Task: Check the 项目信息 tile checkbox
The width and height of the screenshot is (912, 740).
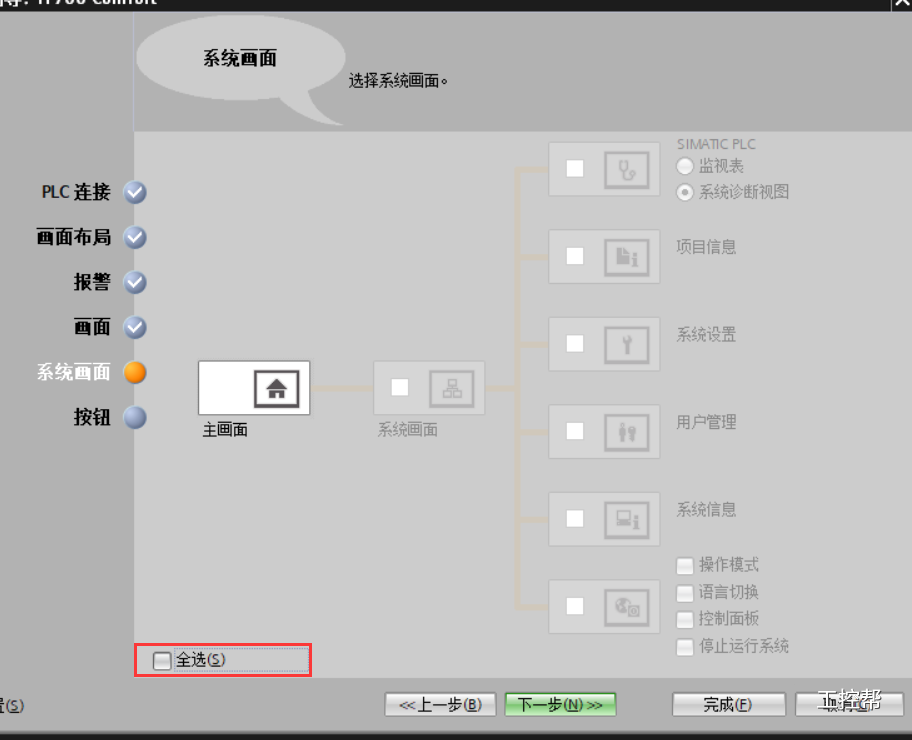Action: click(575, 256)
